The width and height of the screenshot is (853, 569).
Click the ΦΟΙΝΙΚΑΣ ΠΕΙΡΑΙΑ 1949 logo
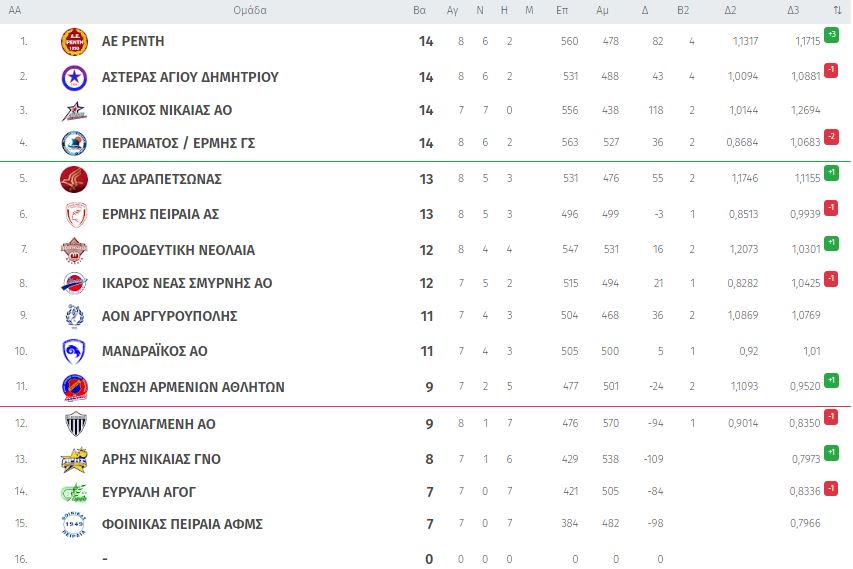click(x=75, y=524)
